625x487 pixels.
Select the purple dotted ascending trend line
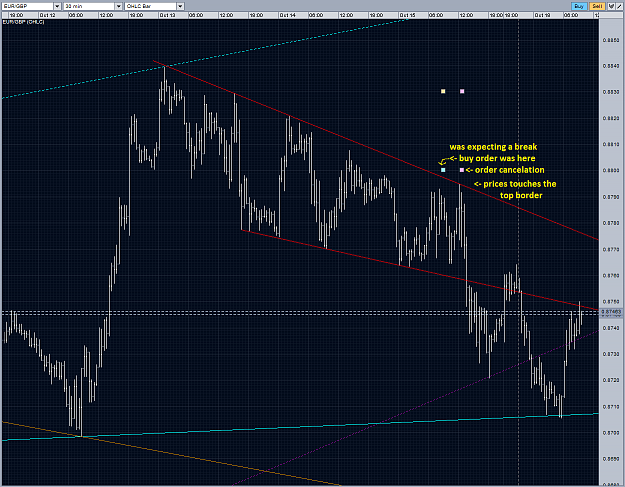(x=415, y=408)
